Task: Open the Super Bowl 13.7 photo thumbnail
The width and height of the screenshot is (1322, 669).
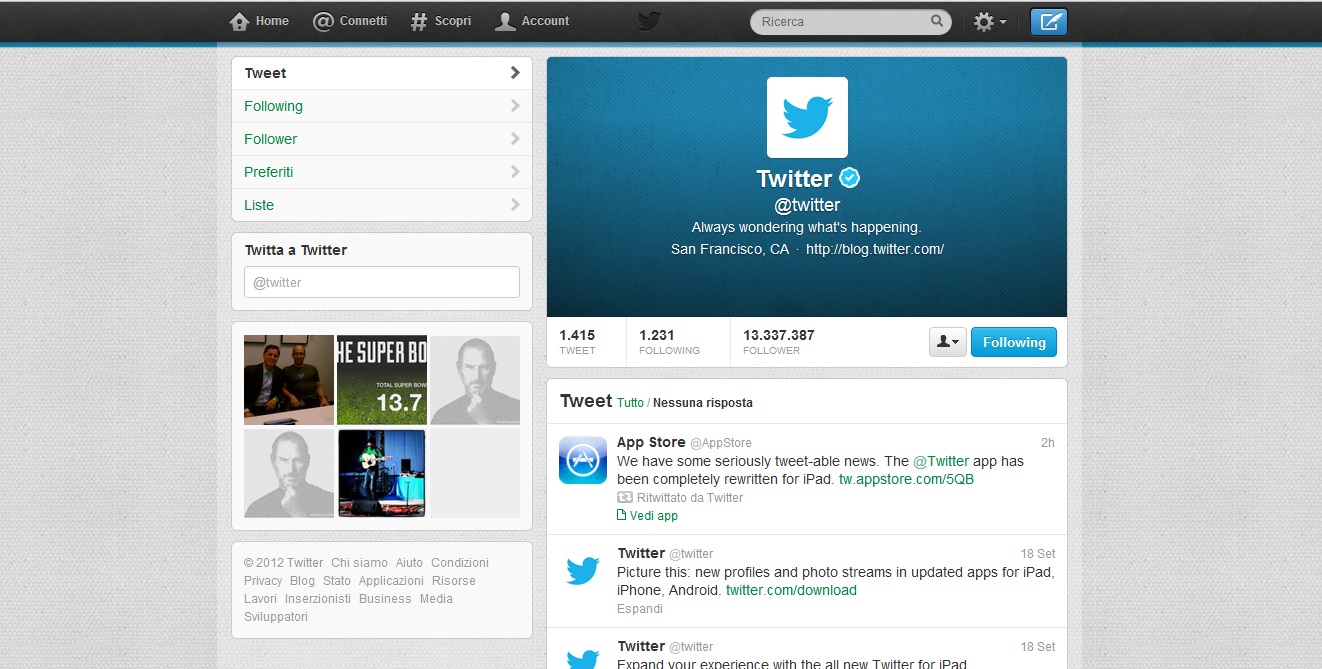Action: point(381,380)
